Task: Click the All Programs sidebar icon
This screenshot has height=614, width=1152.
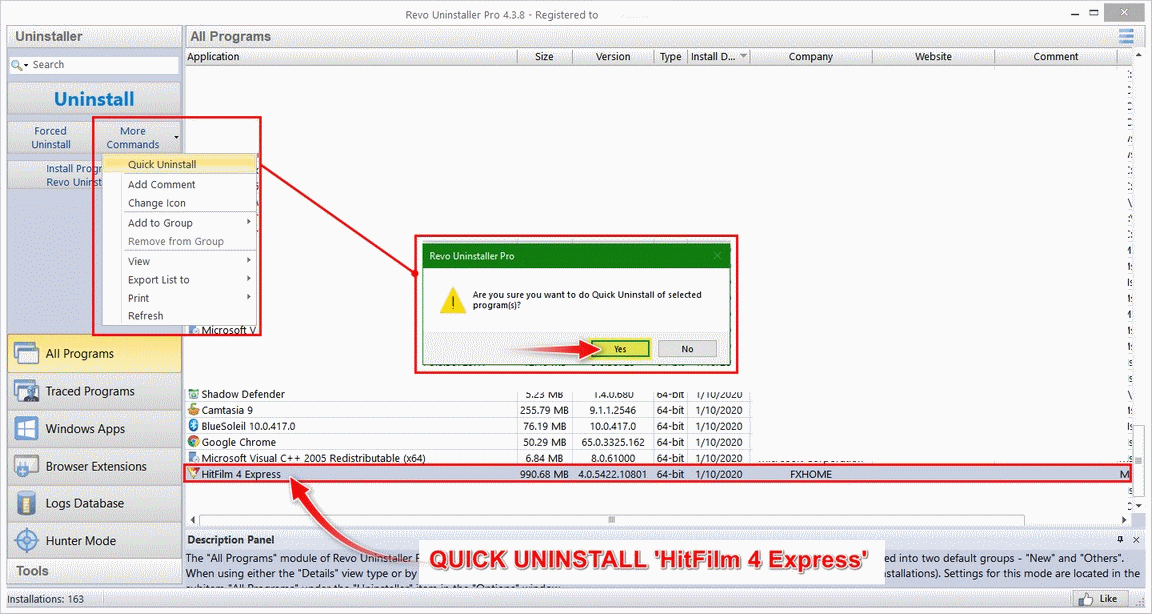Action: coord(26,353)
